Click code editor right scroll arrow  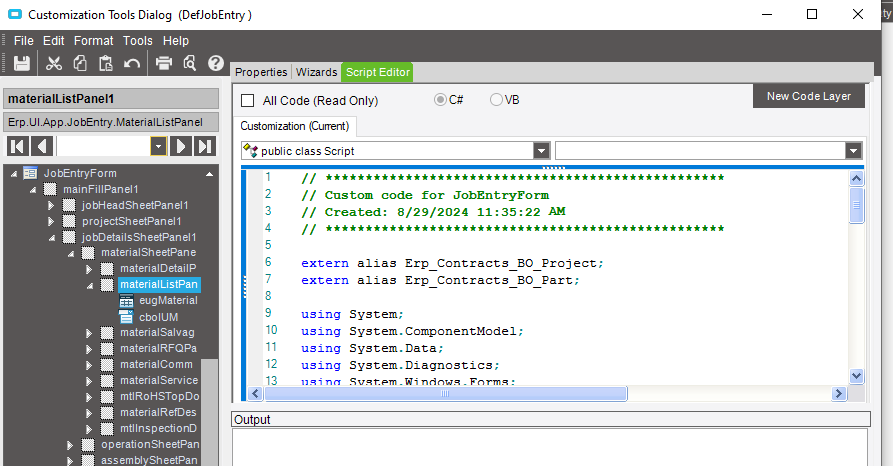tap(838, 394)
